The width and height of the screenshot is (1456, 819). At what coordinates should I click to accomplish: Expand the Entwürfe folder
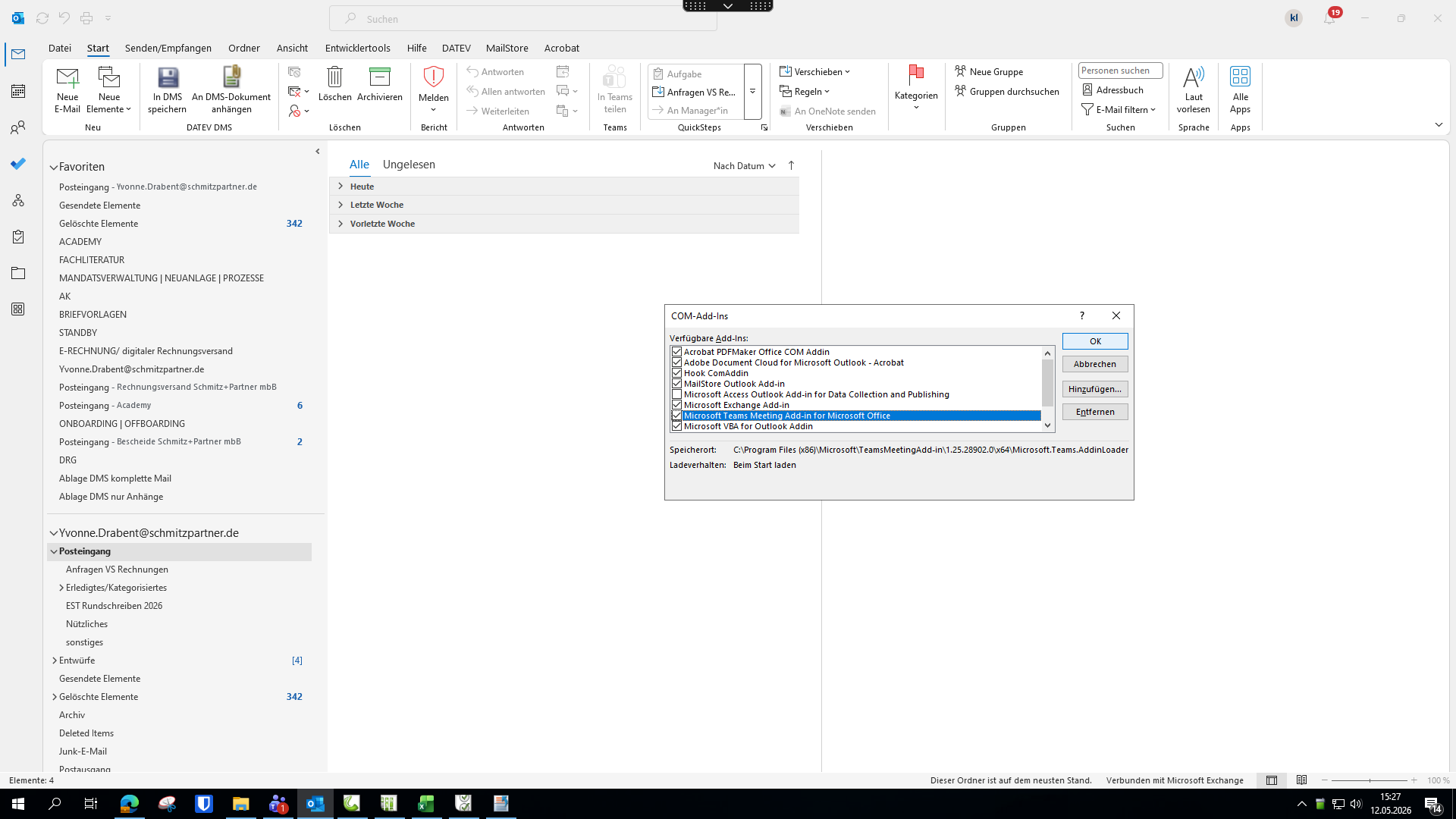(54, 661)
